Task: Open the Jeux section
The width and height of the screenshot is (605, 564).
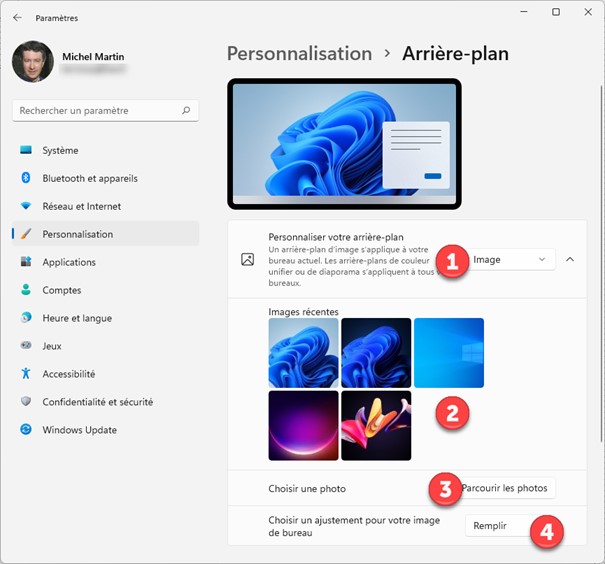Action: 106,346
